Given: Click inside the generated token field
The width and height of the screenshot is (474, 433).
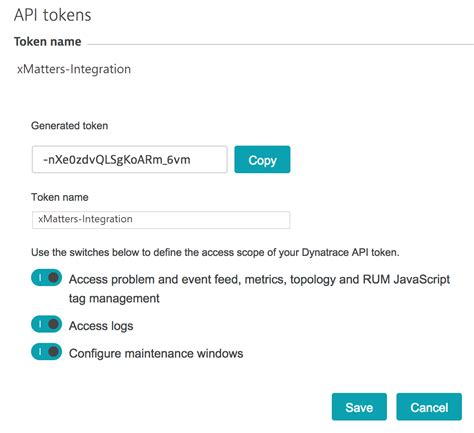Looking at the screenshot, I should coord(130,160).
